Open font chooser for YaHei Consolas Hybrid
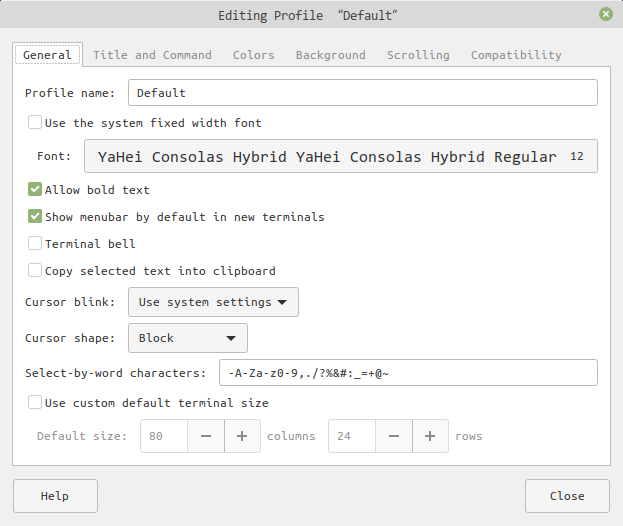Viewport: 623px width, 526px height. click(340, 157)
